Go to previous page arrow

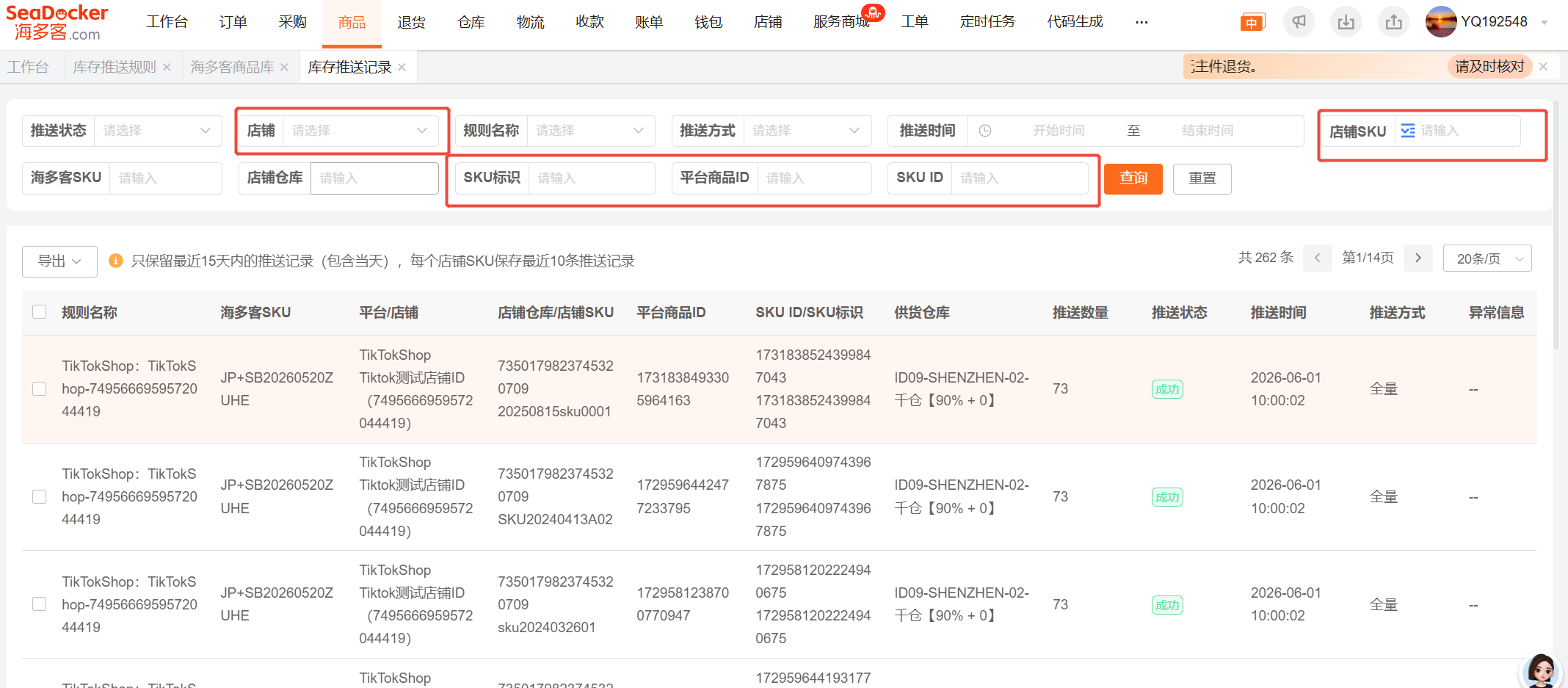(1317, 258)
